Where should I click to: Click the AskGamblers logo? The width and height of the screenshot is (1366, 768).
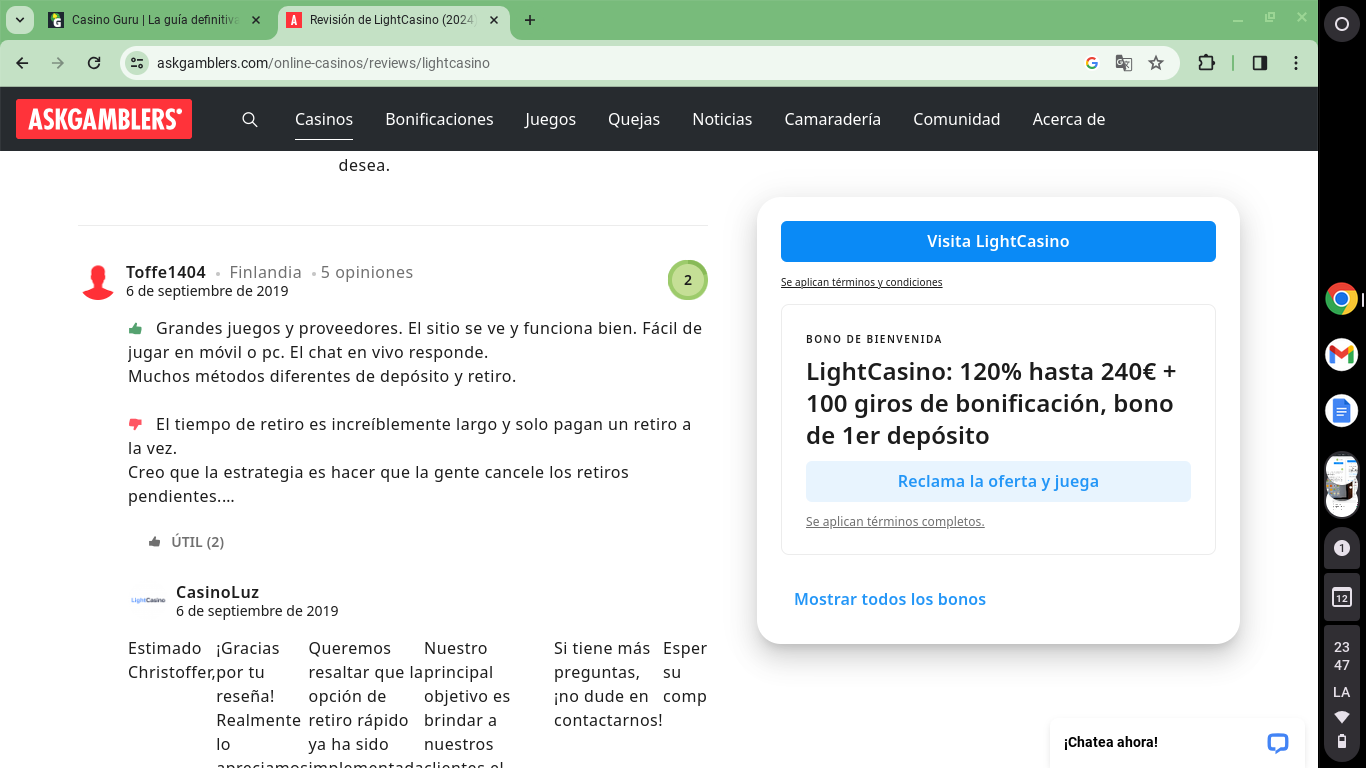[x=104, y=119]
